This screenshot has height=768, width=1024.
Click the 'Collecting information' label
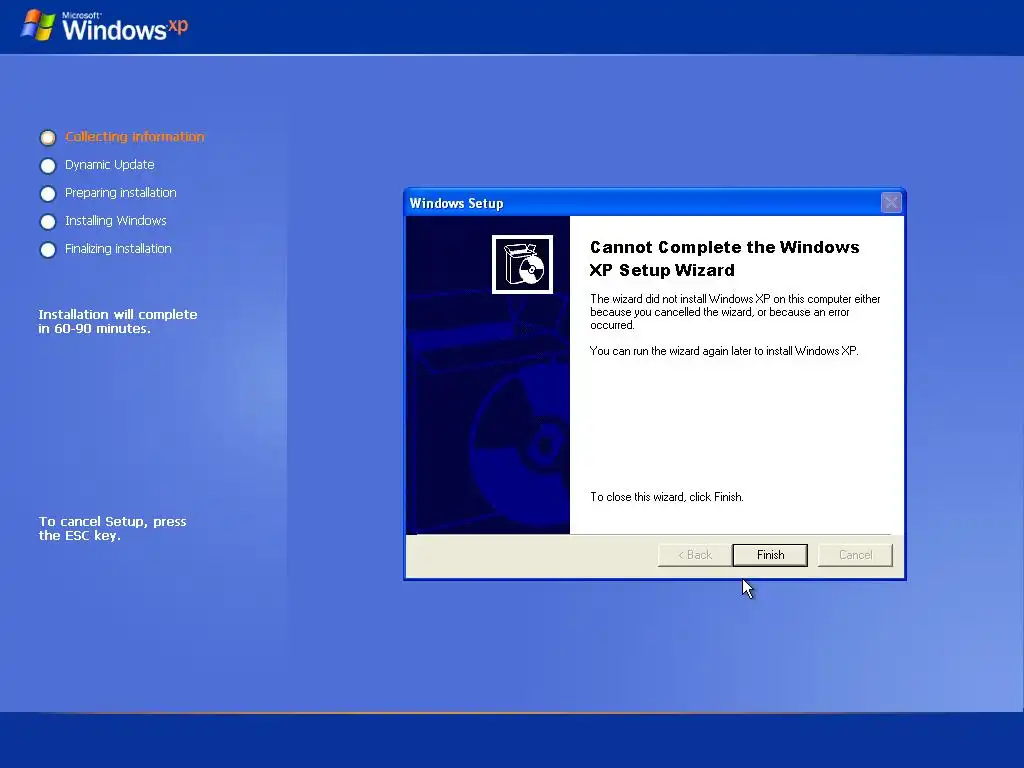click(x=135, y=136)
